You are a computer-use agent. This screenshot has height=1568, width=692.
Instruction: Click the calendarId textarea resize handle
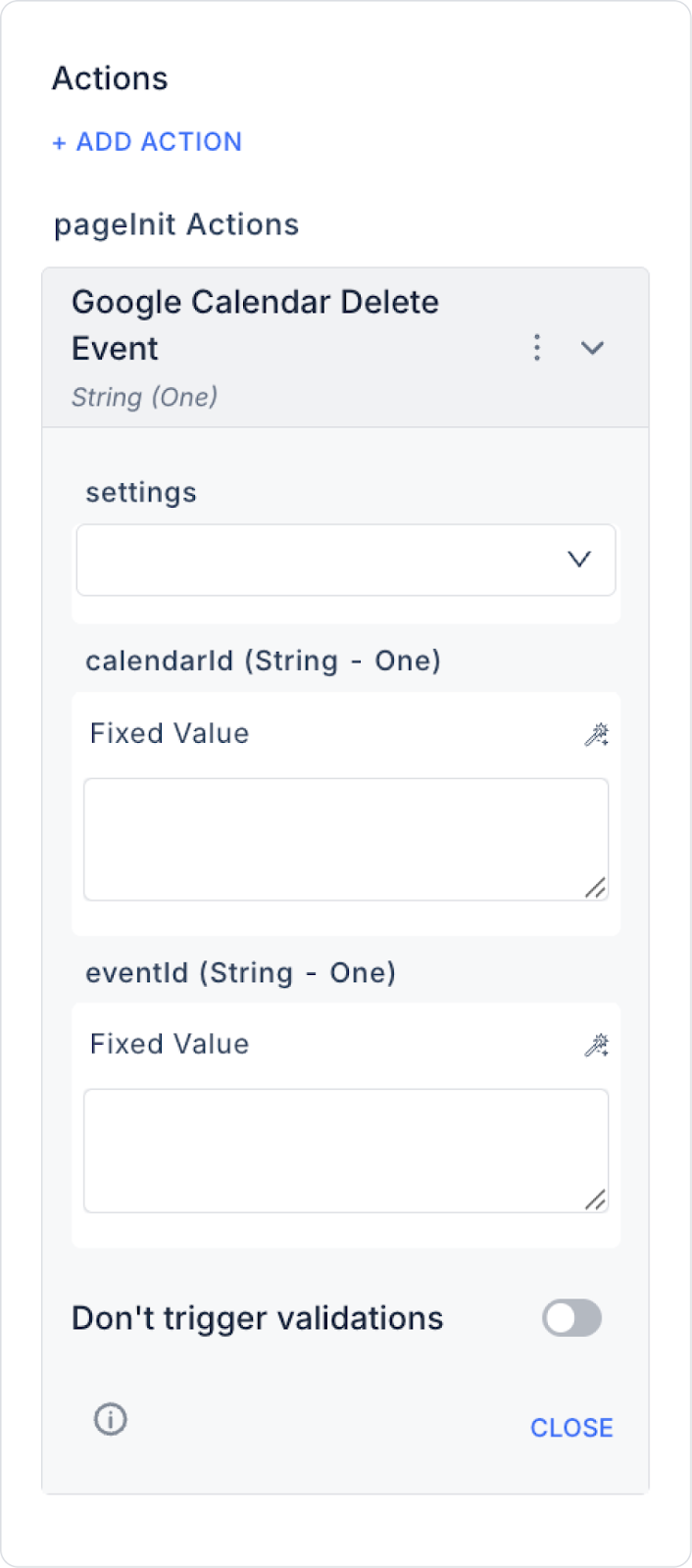pyautogui.click(x=595, y=888)
